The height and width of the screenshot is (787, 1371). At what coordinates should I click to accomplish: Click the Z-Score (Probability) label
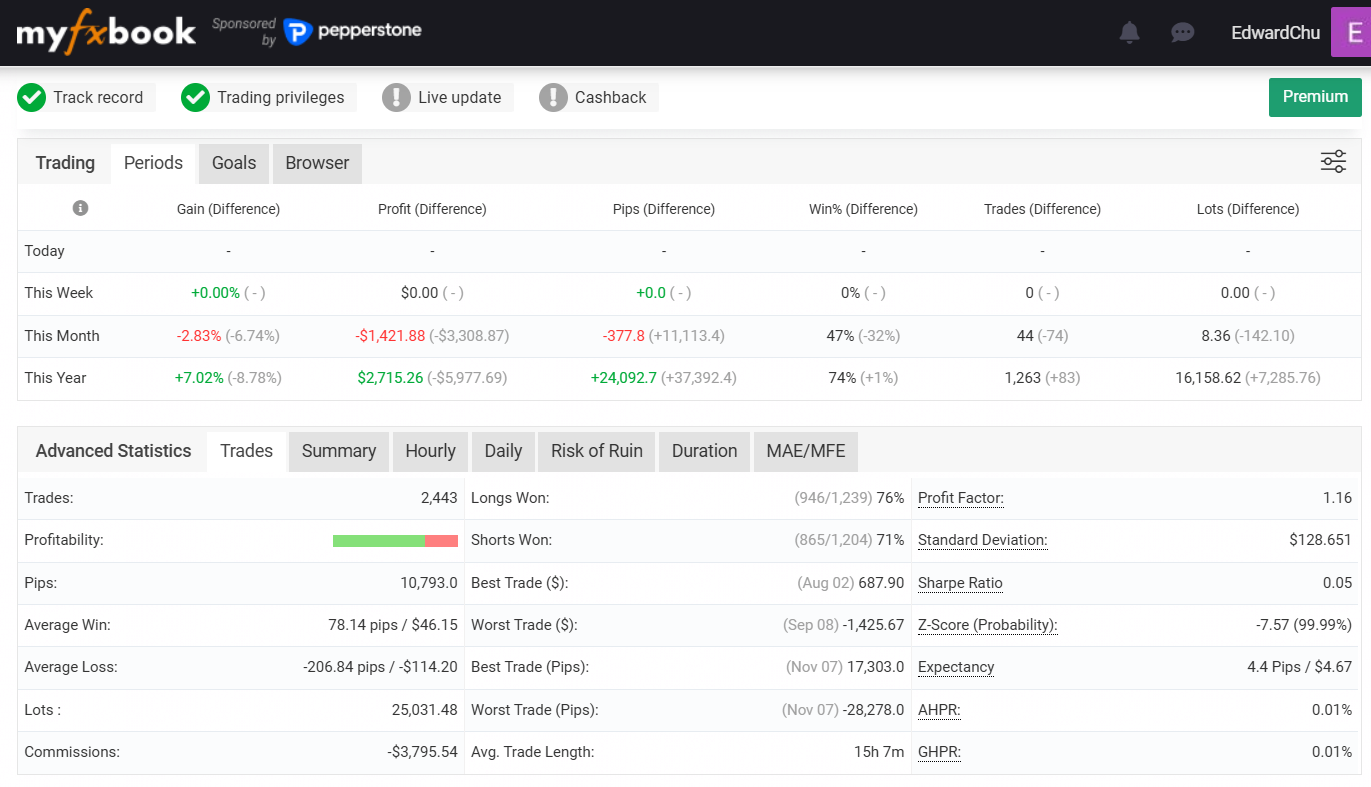987,625
